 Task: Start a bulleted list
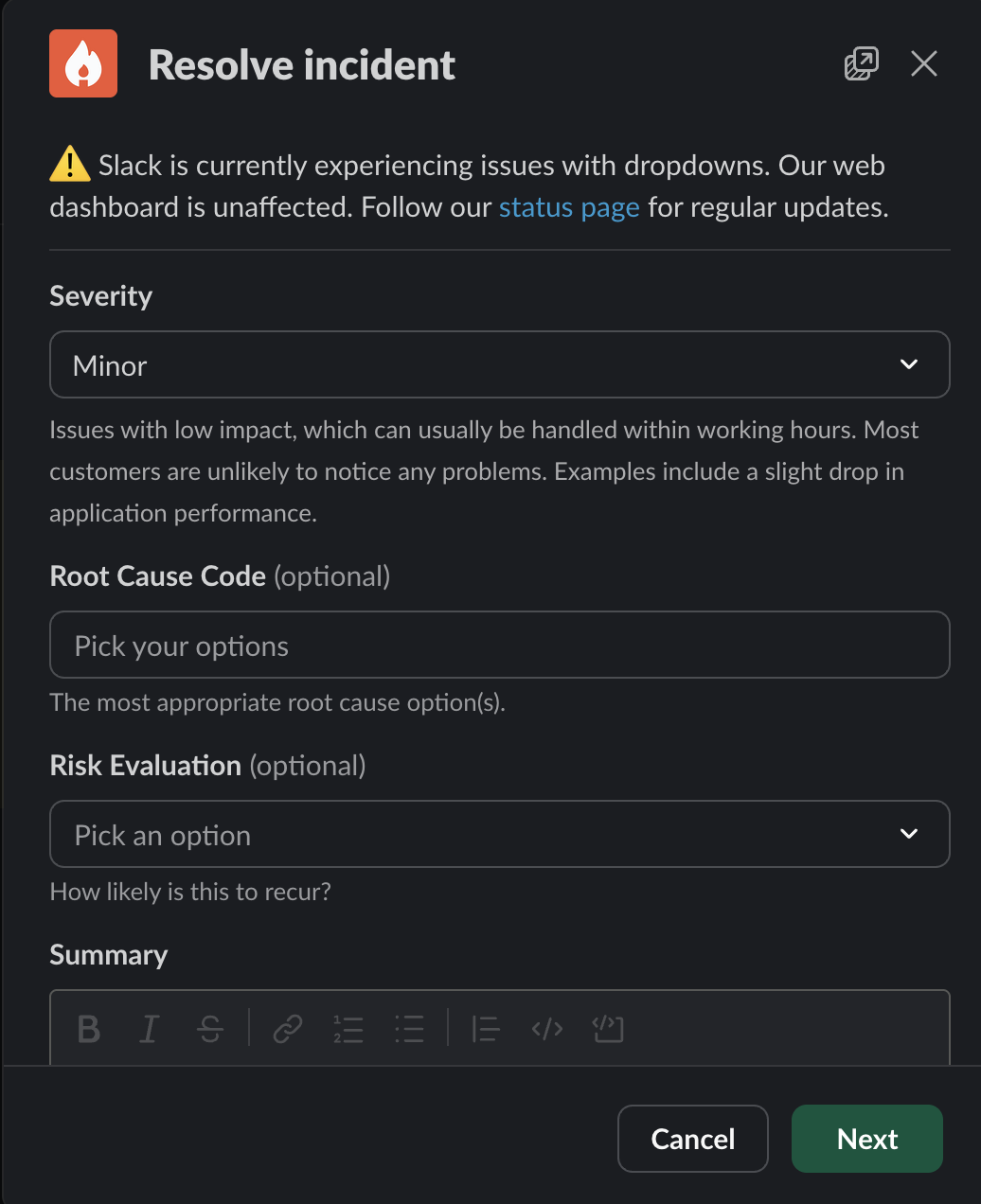pos(409,1028)
